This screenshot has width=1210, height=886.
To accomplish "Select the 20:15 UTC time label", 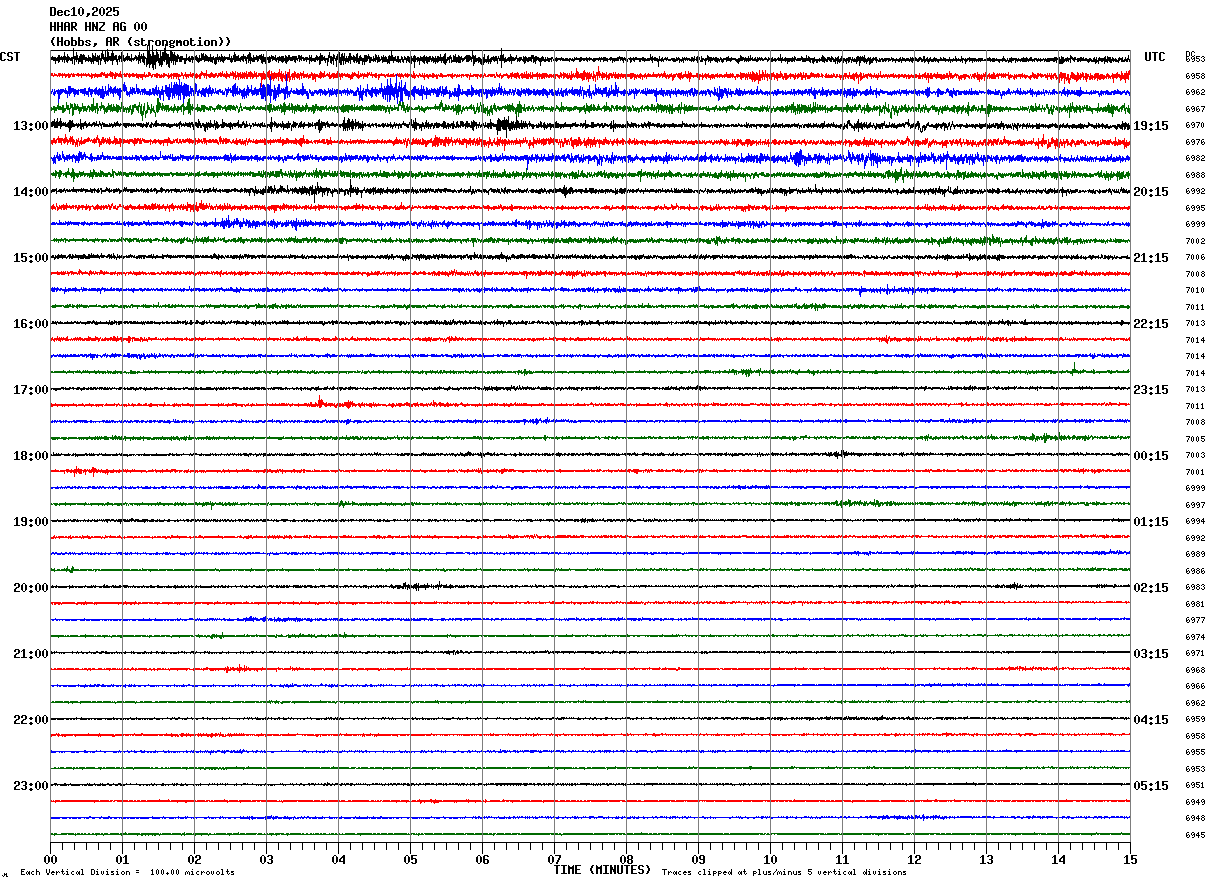I will [x=1151, y=192].
